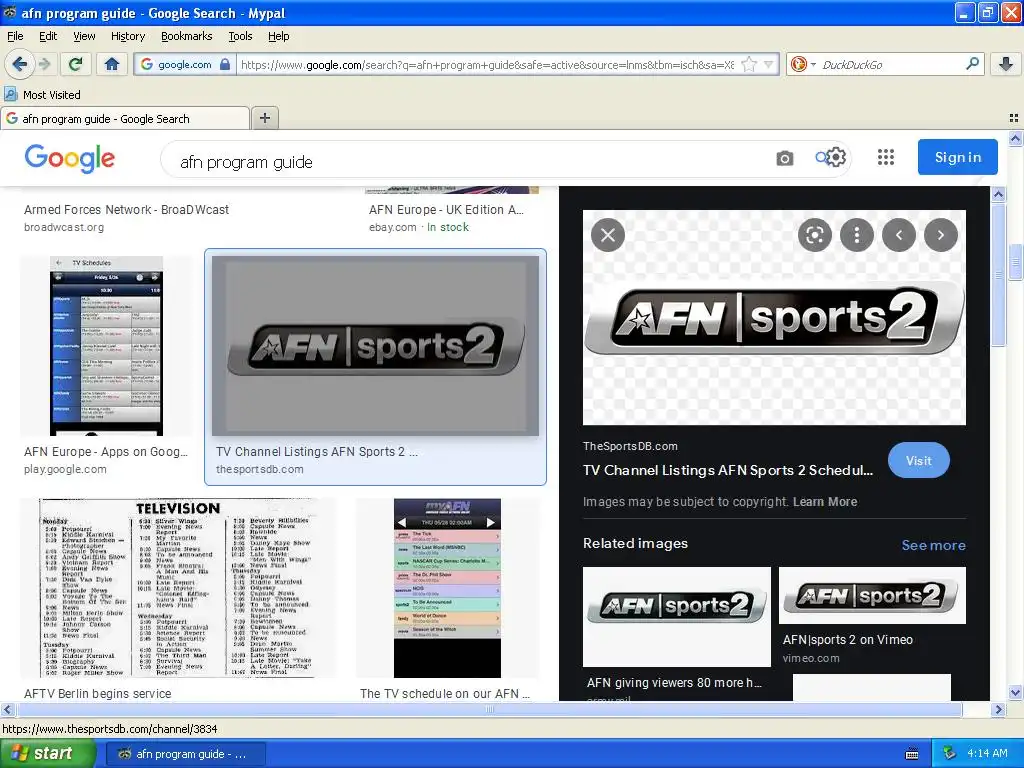The width and height of the screenshot is (1024, 768).
Task: Click the padlock site security icon
Action: point(225,64)
